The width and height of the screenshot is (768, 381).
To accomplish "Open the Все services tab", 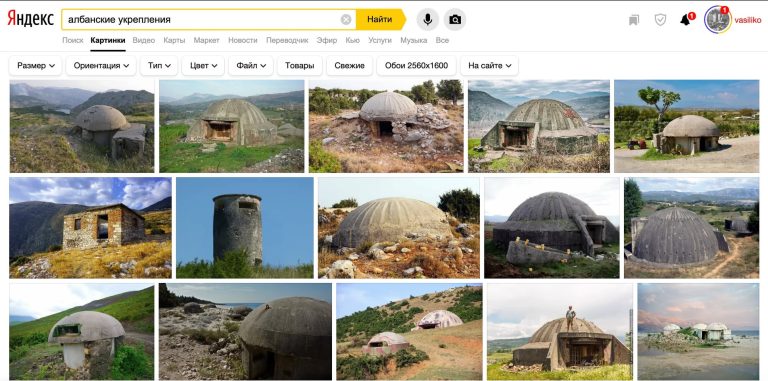I will click(x=442, y=41).
